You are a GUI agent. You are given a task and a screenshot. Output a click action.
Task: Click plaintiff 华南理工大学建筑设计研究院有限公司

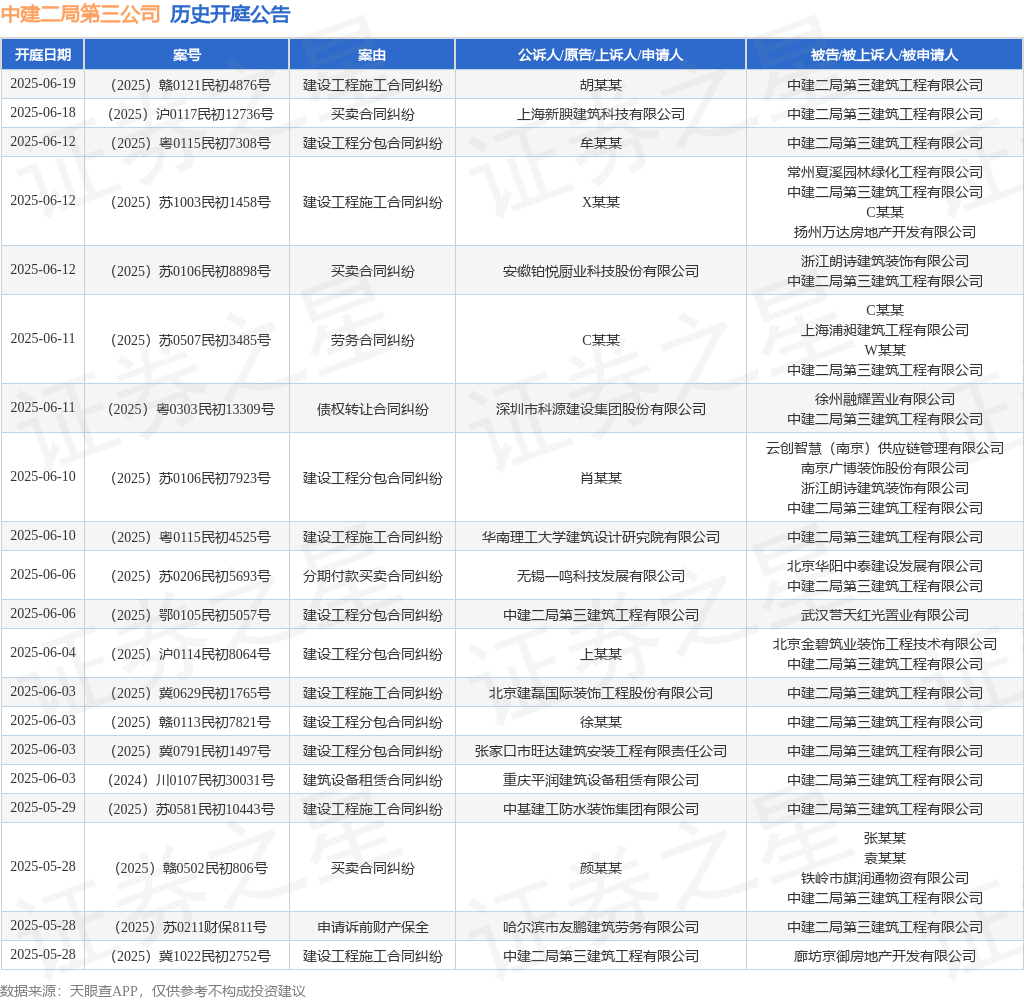601,537
